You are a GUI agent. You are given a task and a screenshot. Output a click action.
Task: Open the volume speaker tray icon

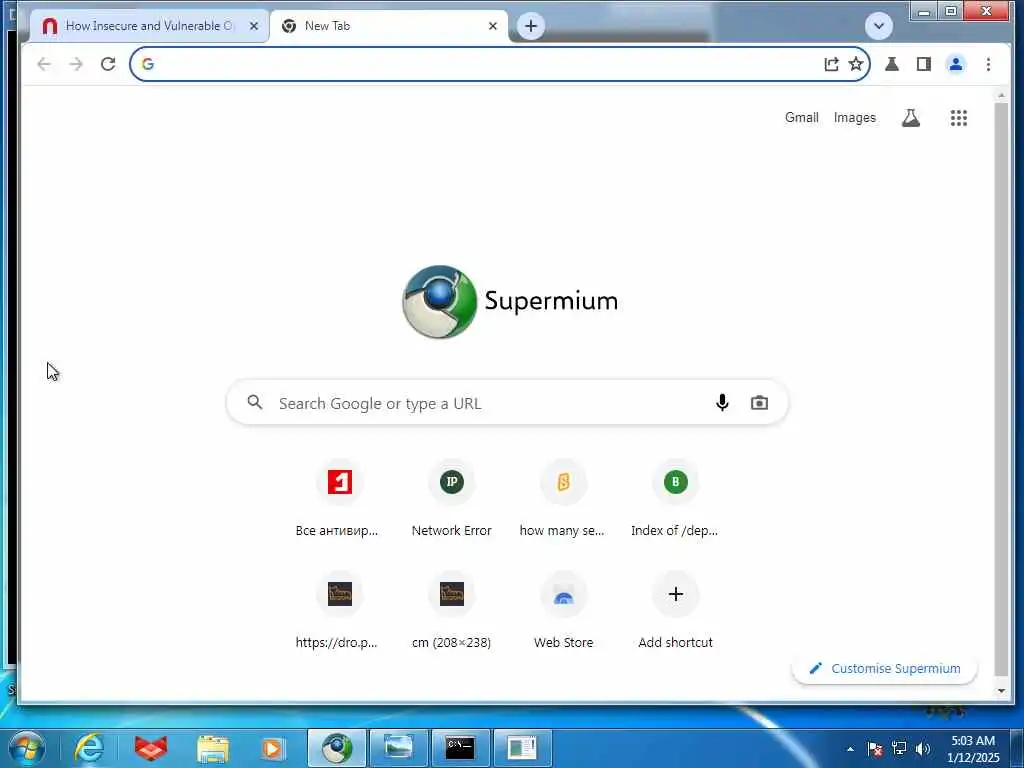coord(922,749)
